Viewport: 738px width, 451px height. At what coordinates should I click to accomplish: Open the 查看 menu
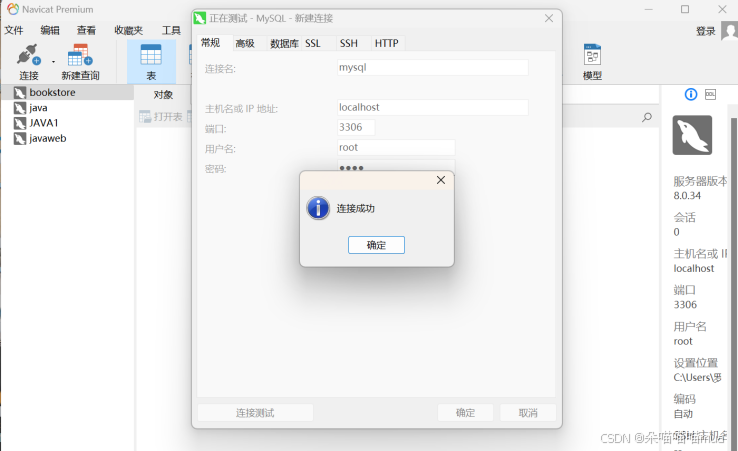tap(86, 31)
